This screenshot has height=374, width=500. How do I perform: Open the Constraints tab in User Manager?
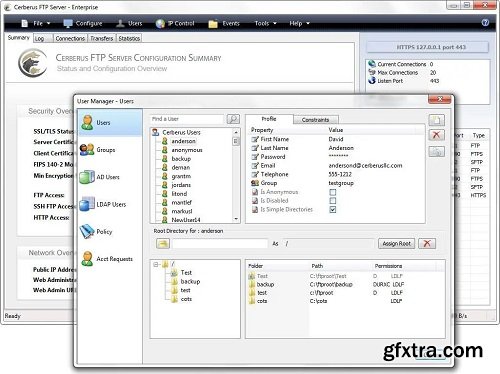coord(315,120)
